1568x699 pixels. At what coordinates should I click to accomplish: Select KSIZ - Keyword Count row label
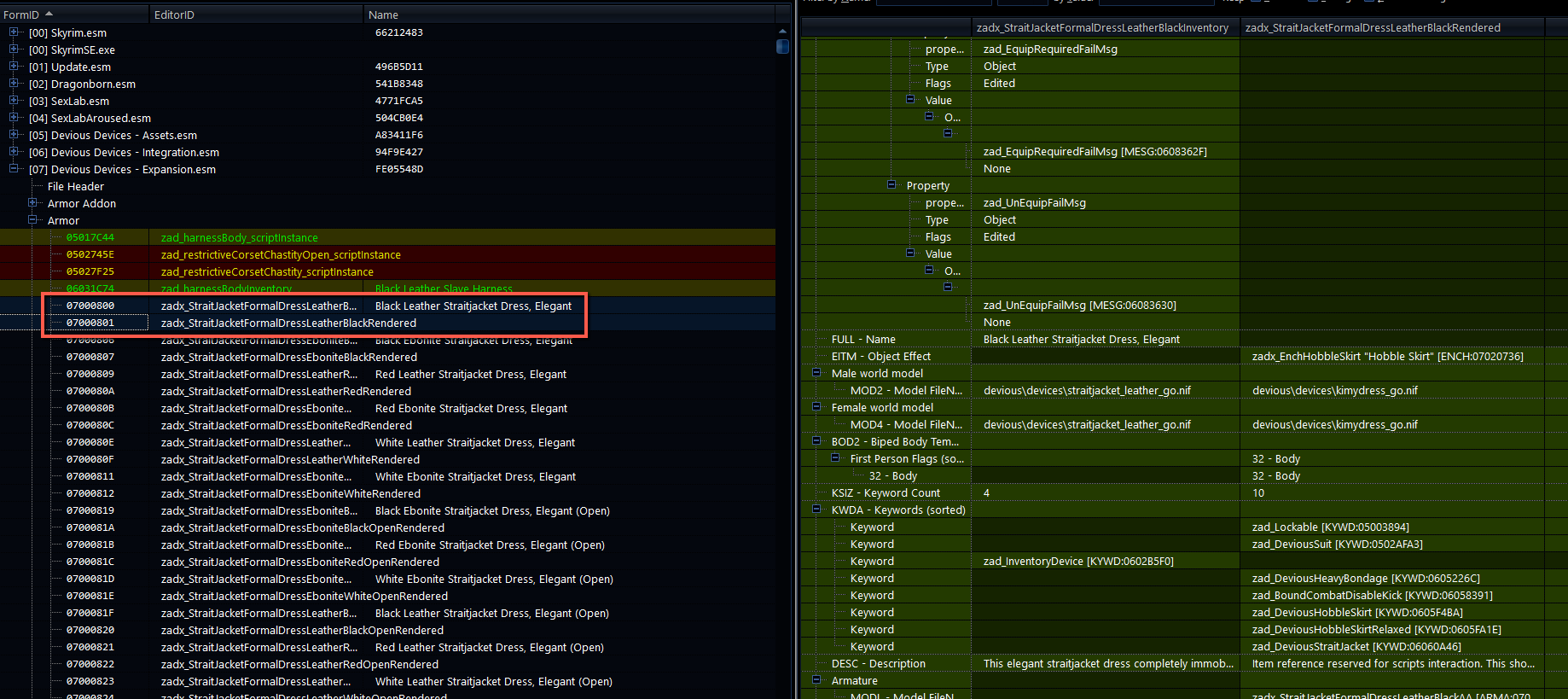tap(886, 492)
